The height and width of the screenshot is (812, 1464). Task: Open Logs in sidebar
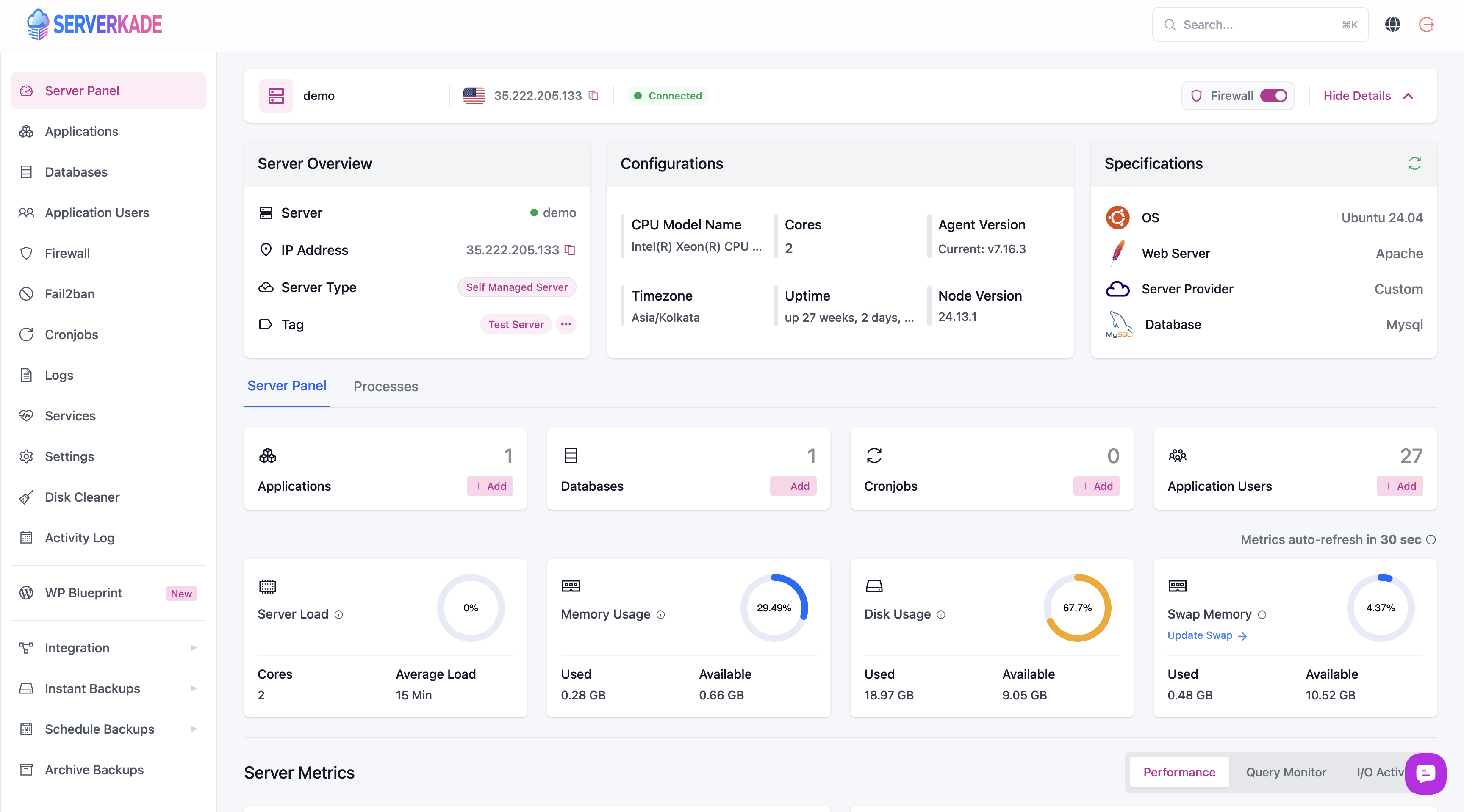[x=108, y=375]
